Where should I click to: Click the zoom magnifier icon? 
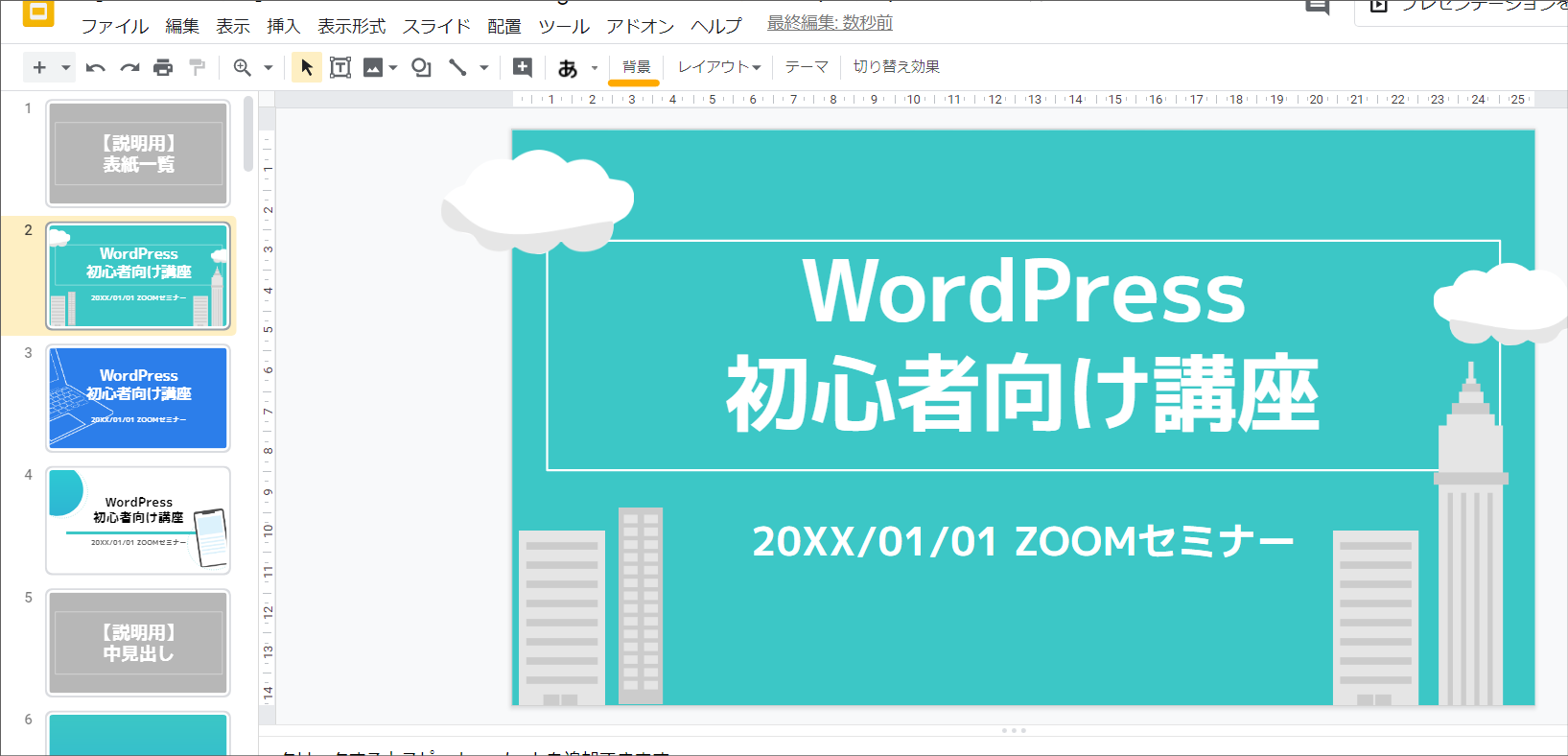[x=242, y=67]
